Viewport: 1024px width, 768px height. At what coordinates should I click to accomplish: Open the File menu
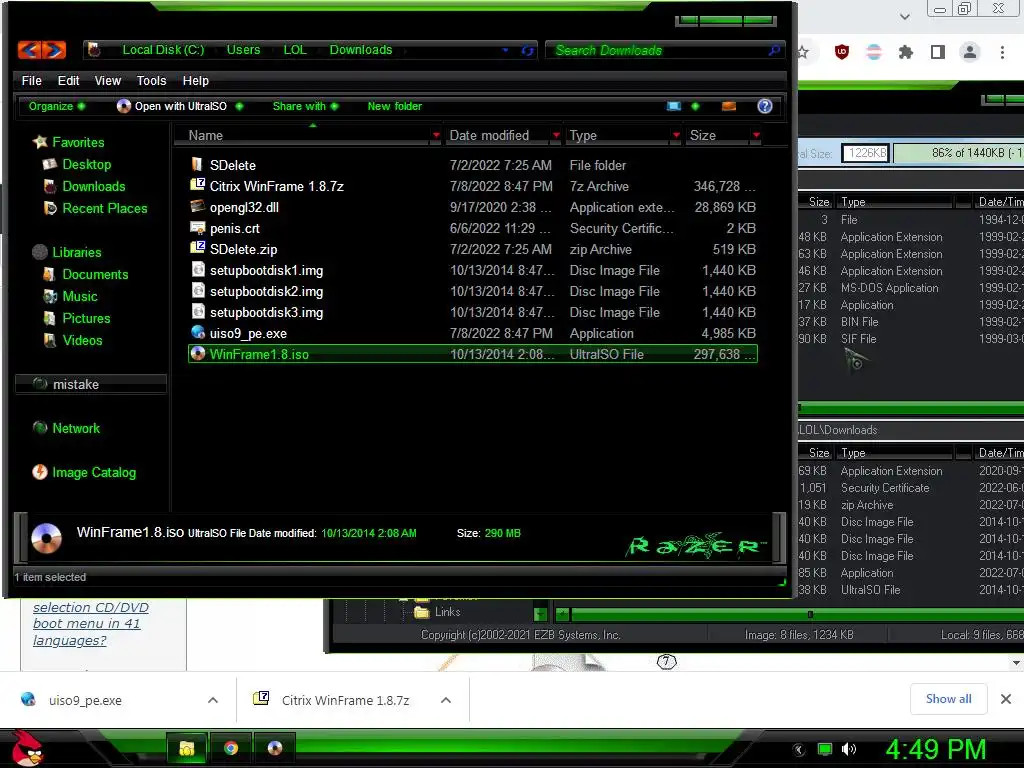[x=31, y=80]
